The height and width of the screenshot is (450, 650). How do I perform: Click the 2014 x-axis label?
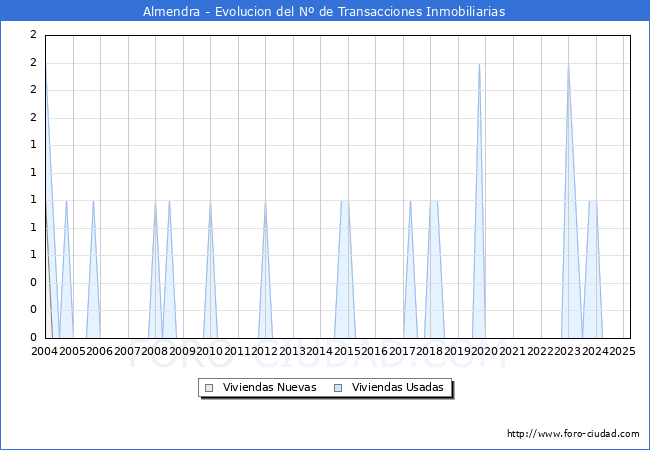[320, 351]
